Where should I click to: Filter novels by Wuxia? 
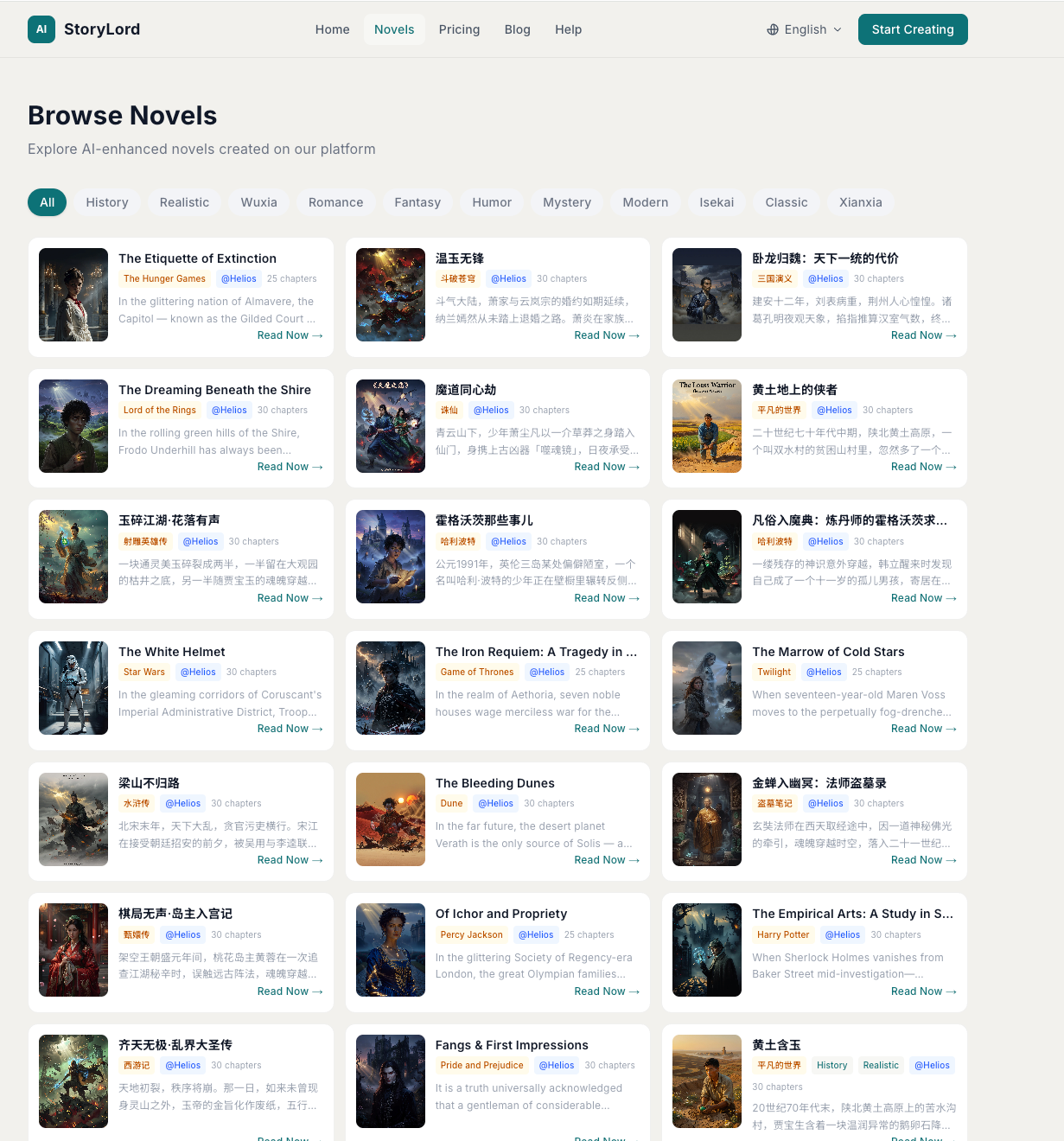point(259,202)
